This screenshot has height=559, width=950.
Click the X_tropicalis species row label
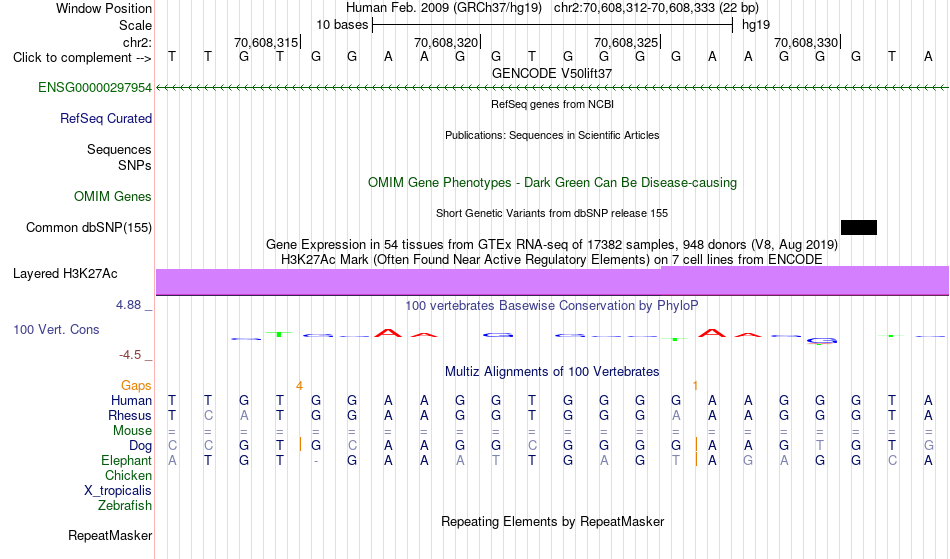click(x=118, y=491)
